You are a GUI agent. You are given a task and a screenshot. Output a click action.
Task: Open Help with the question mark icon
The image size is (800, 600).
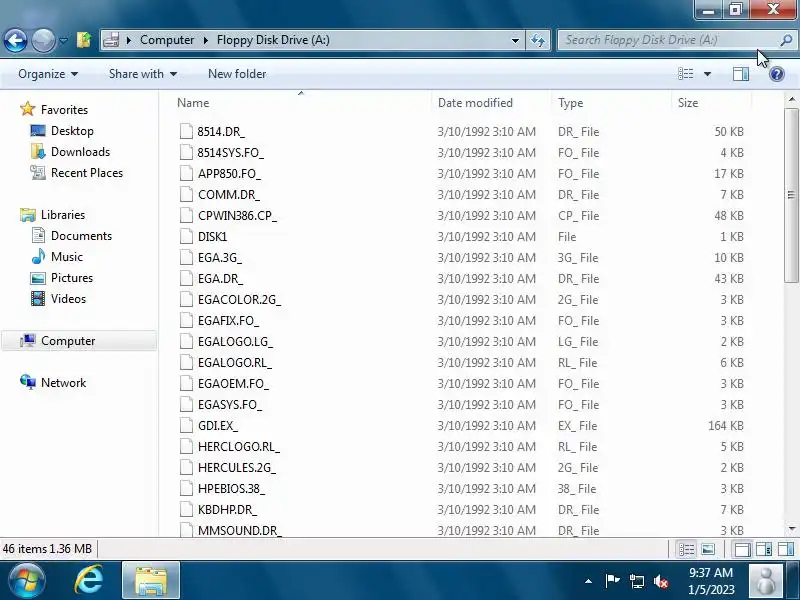(x=777, y=74)
